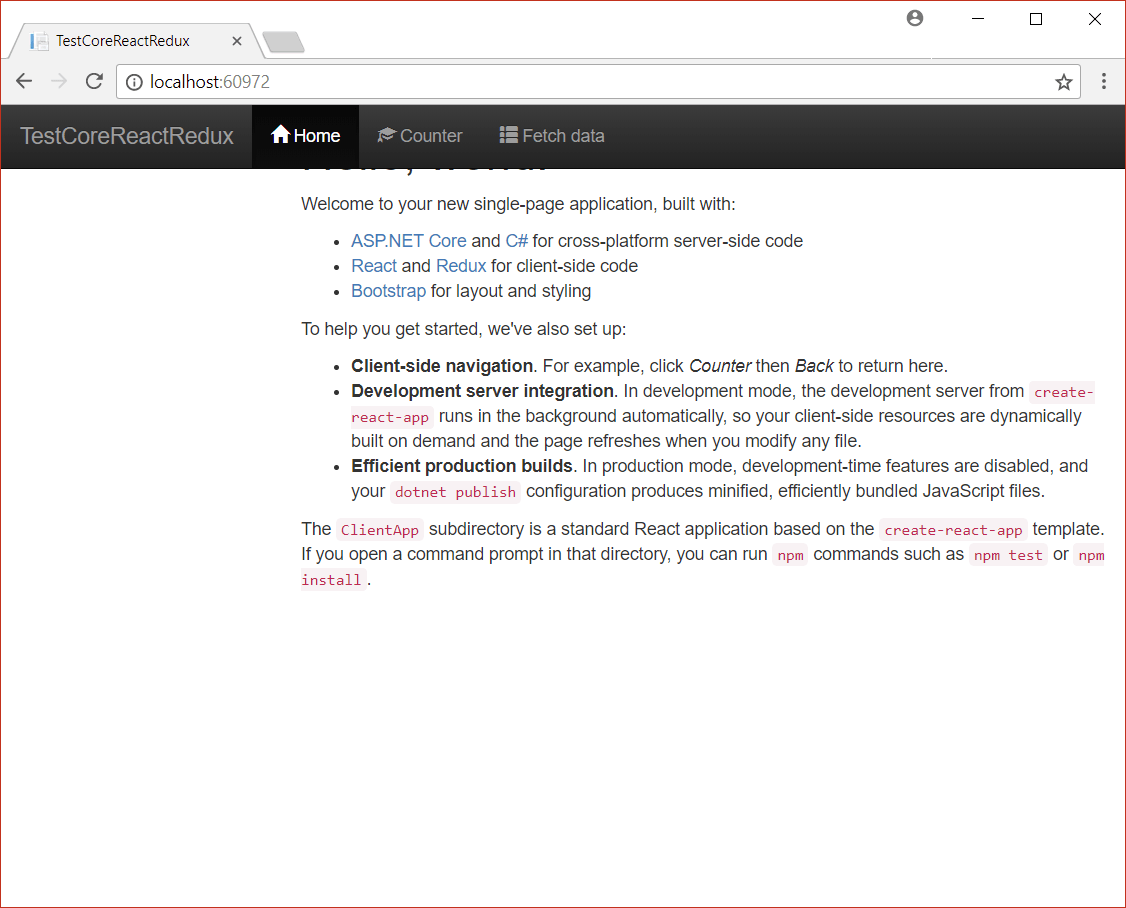The height and width of the screenshot is (908, 1126).
Task: Open the Counter nav page
Action: coord(419,136)
